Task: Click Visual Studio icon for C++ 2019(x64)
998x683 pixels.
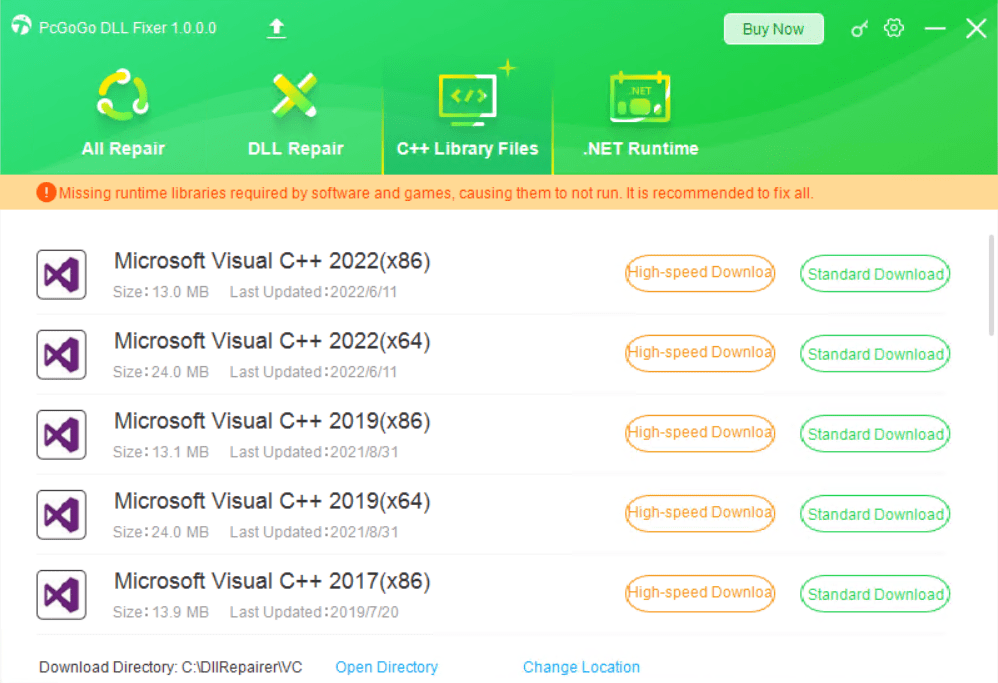Action: (x=61, y=515)
